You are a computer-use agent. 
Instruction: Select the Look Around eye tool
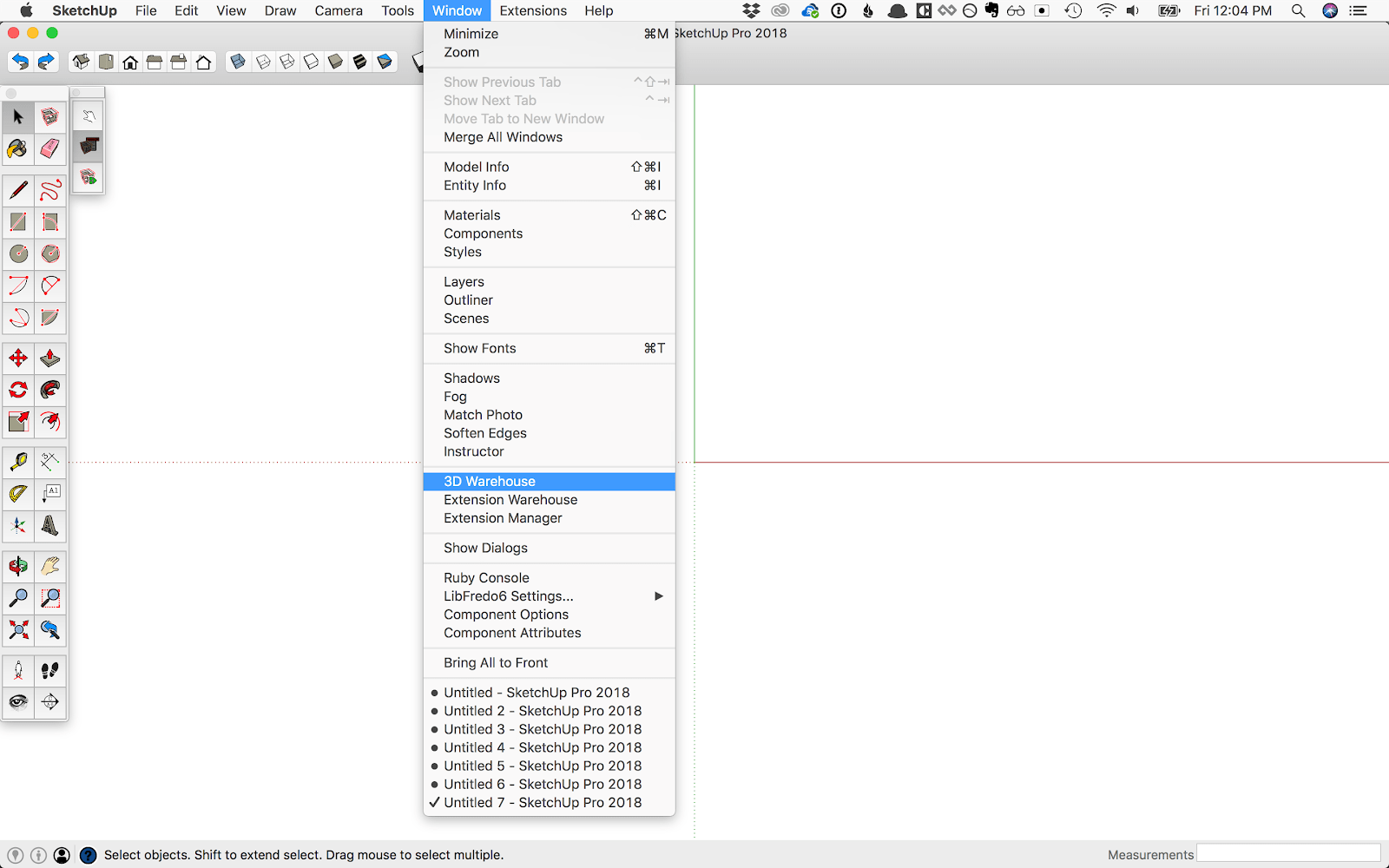[x=18, y=702]
